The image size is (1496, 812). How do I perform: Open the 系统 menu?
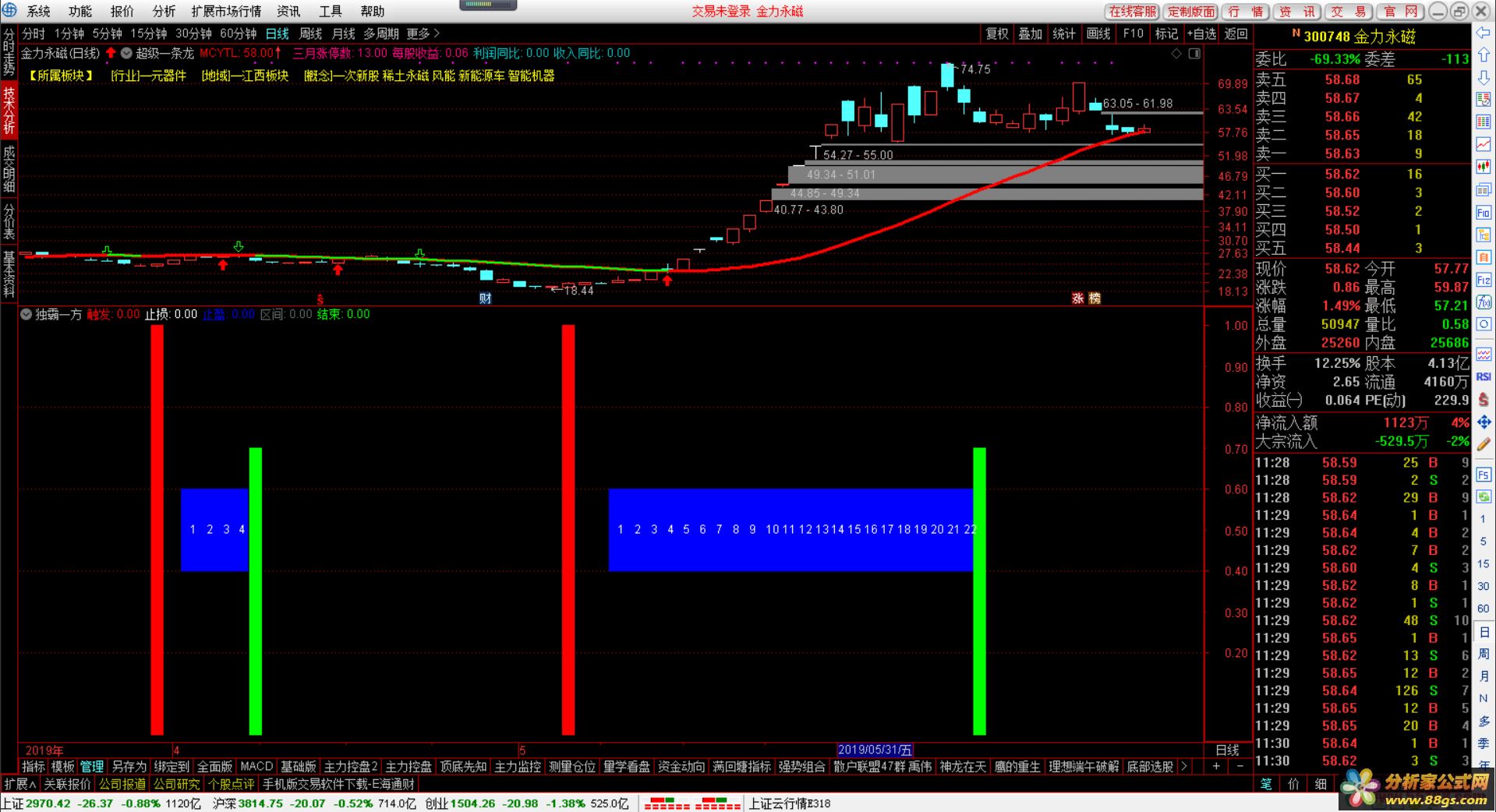click(x=38, y=11)
